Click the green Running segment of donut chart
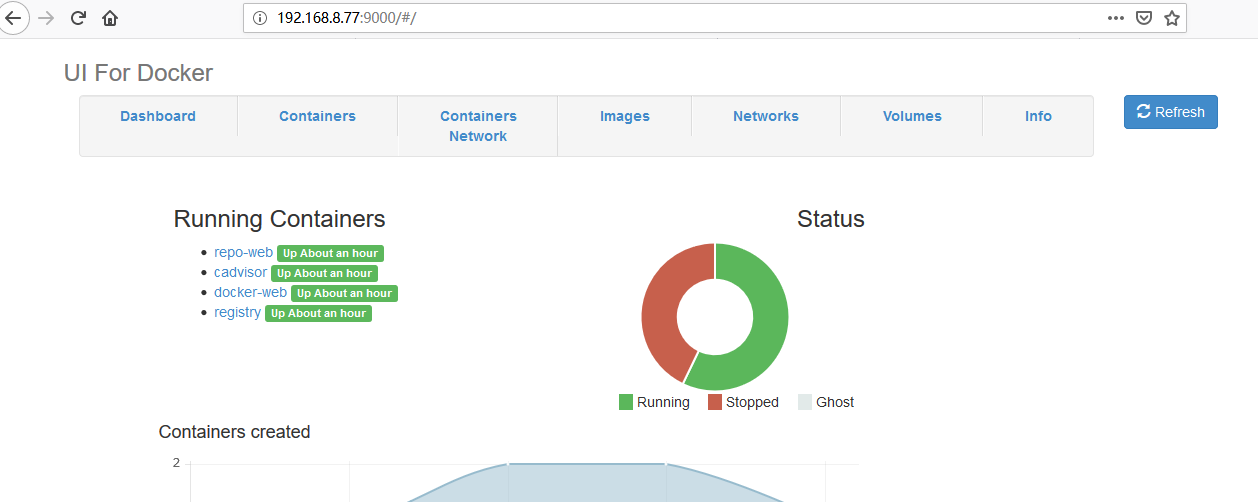The height and width of the screenshot is (502, 1258). pos(769,330)
